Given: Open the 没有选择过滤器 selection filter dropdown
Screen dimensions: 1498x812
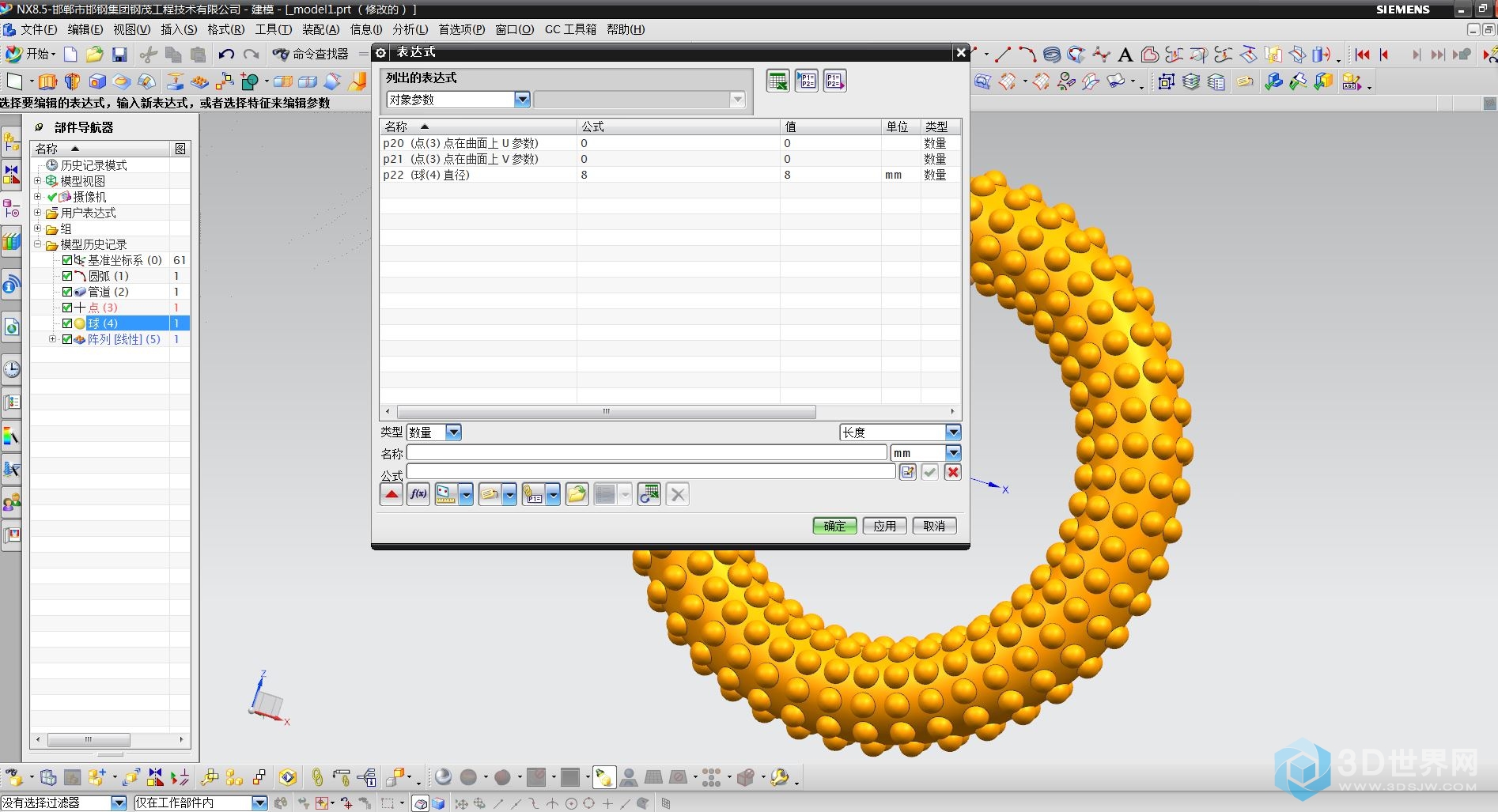Looking at the screenshot, I should tap(119, 803).
